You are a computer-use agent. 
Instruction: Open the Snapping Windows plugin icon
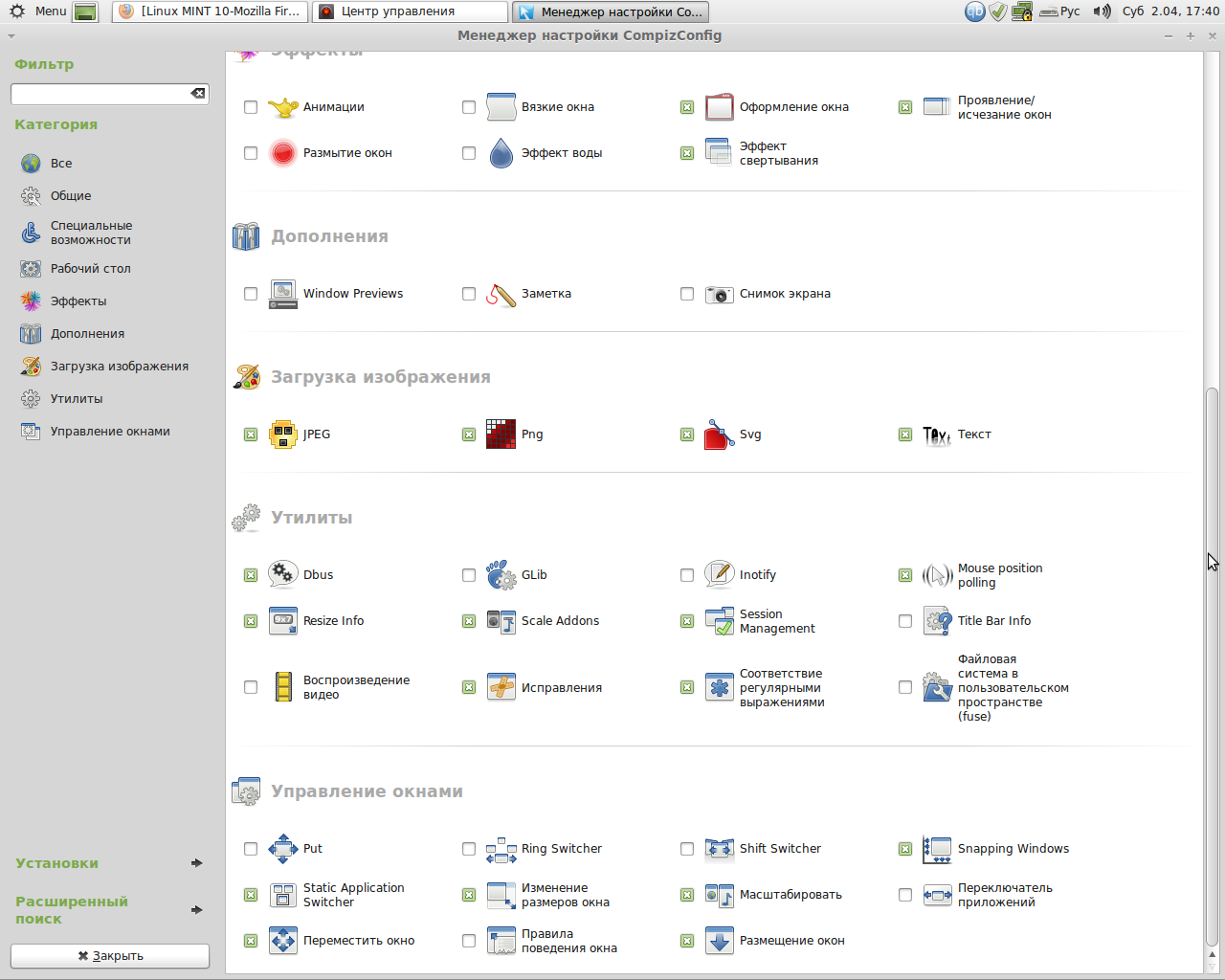937,849
